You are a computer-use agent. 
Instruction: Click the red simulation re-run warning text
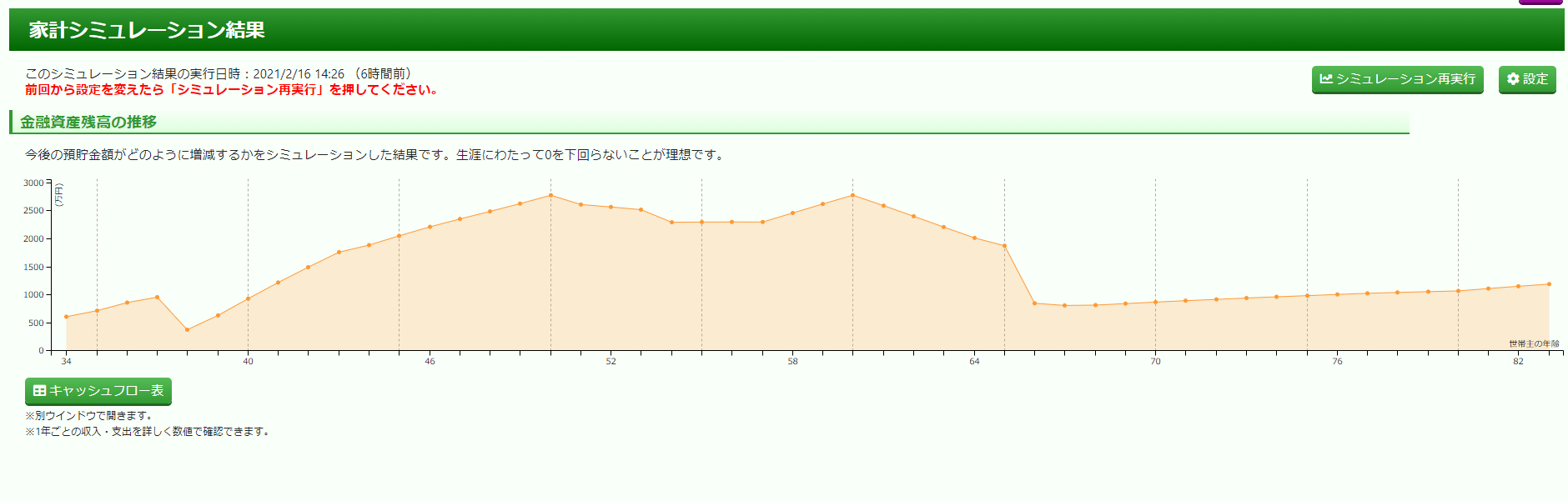click(x=232, y=90)
